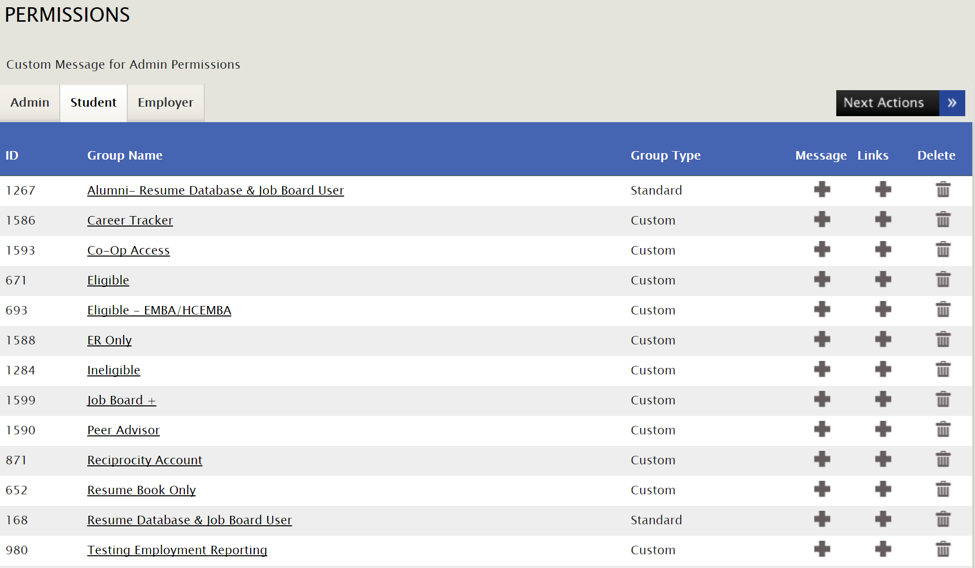The width and height of the screenshot is (975, 568).
Task: Open the Employer tab
Action: pos(165,103)
